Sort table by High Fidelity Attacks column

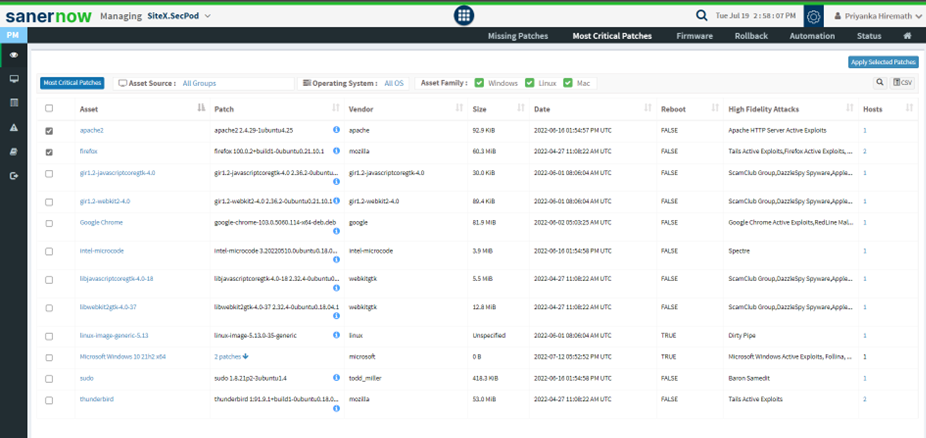[x=850, y=108]
